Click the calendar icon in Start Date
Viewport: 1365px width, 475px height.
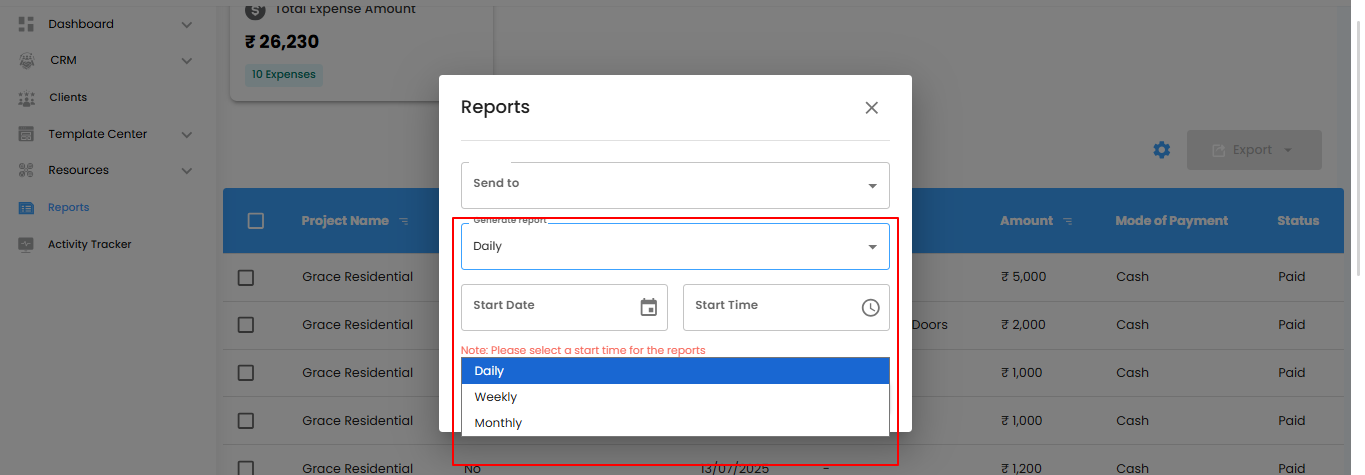coord(649,307)
